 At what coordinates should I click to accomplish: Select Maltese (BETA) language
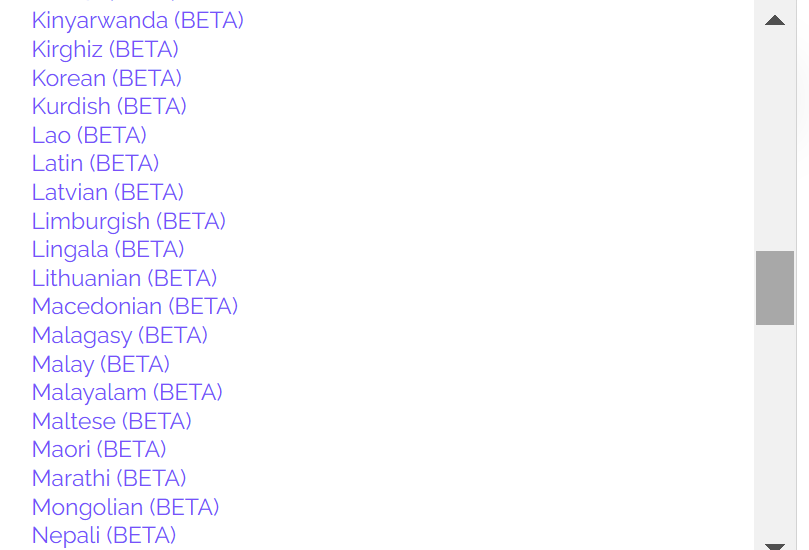click(111, 422)
